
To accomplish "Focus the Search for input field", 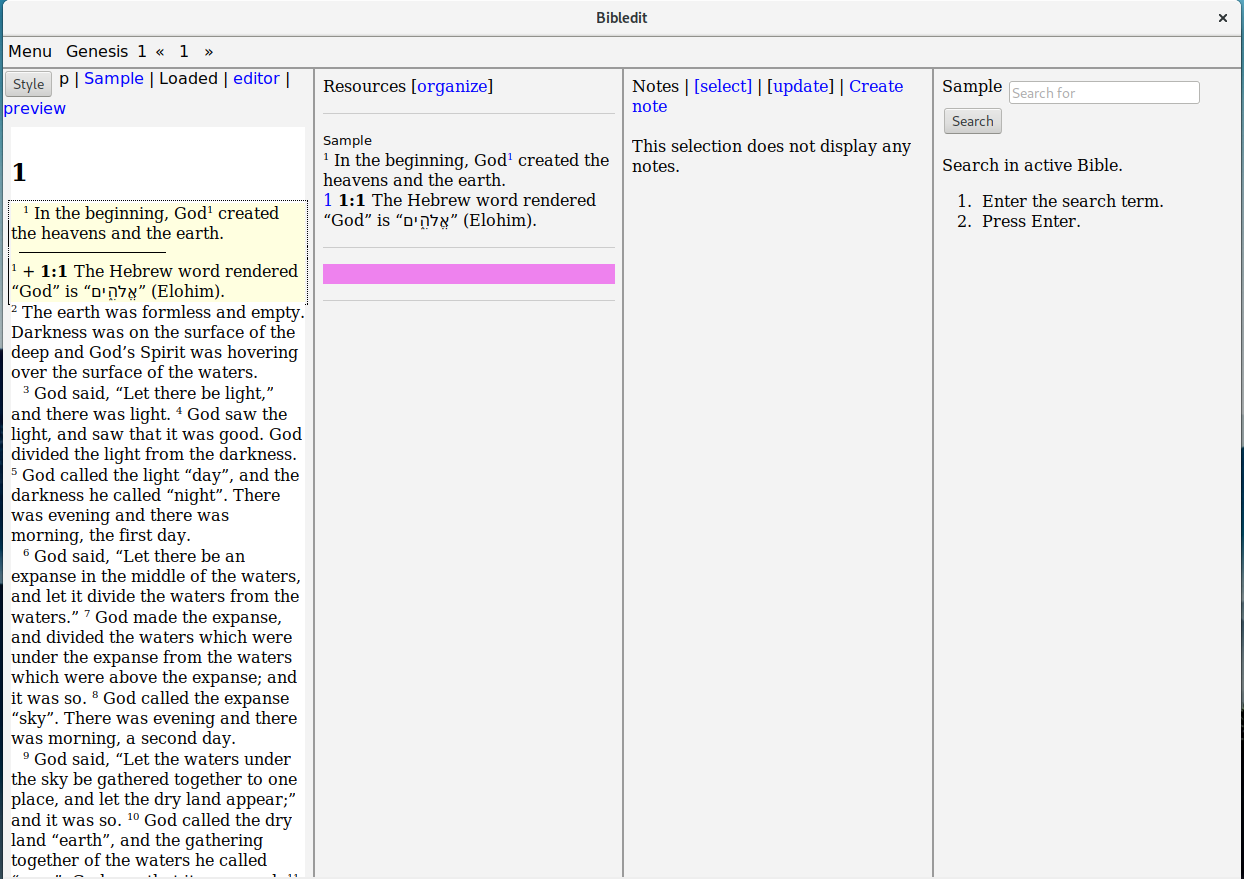I will pyautogui.click(x=1103, y=93).
